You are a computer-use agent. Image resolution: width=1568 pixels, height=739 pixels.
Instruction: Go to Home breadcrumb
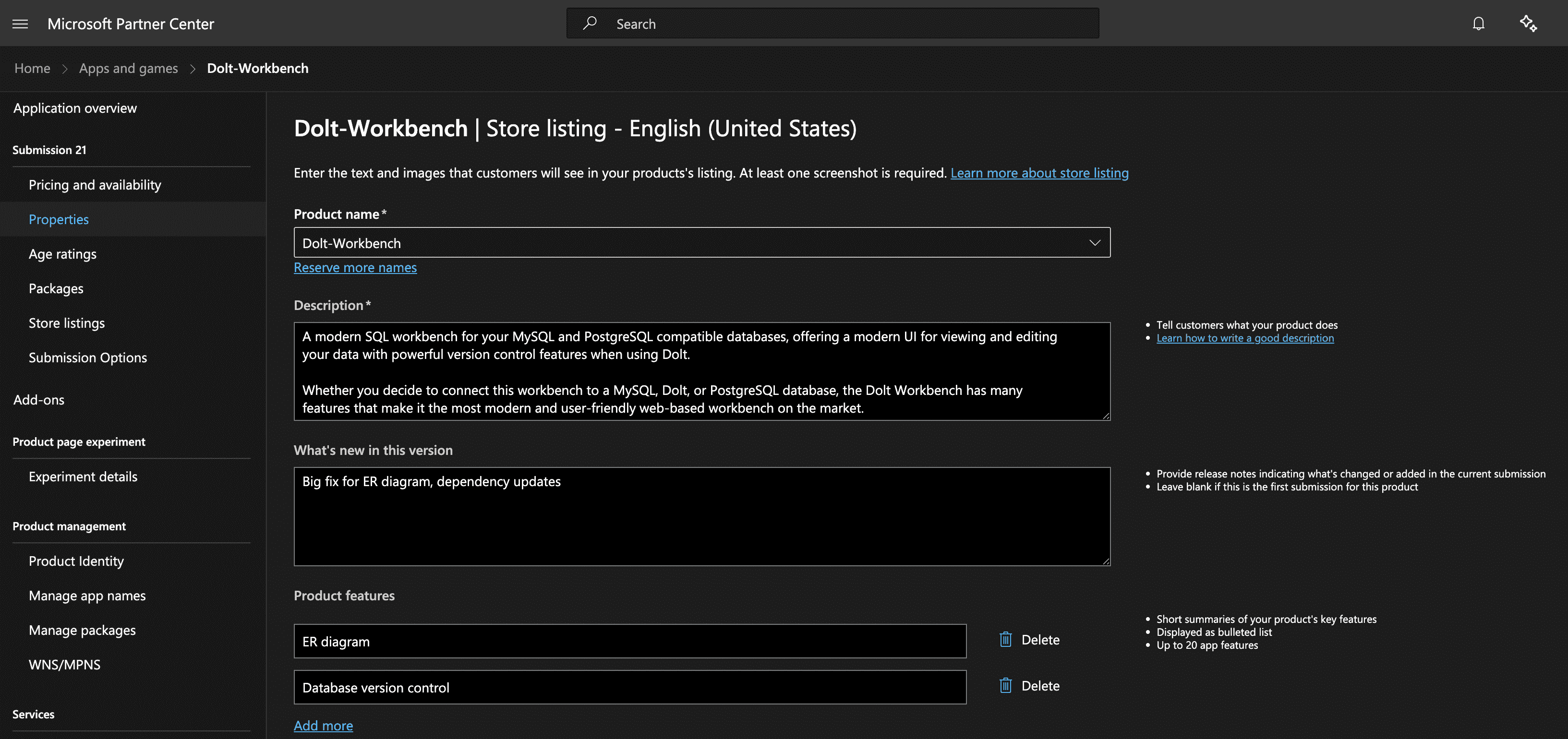[32, 68]
